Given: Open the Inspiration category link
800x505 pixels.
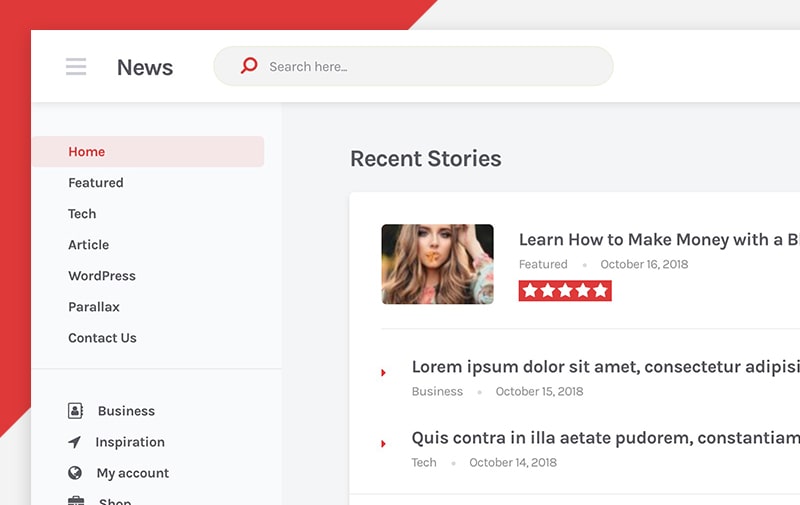Looking at the screenshot, I should (x=130, y=442).
